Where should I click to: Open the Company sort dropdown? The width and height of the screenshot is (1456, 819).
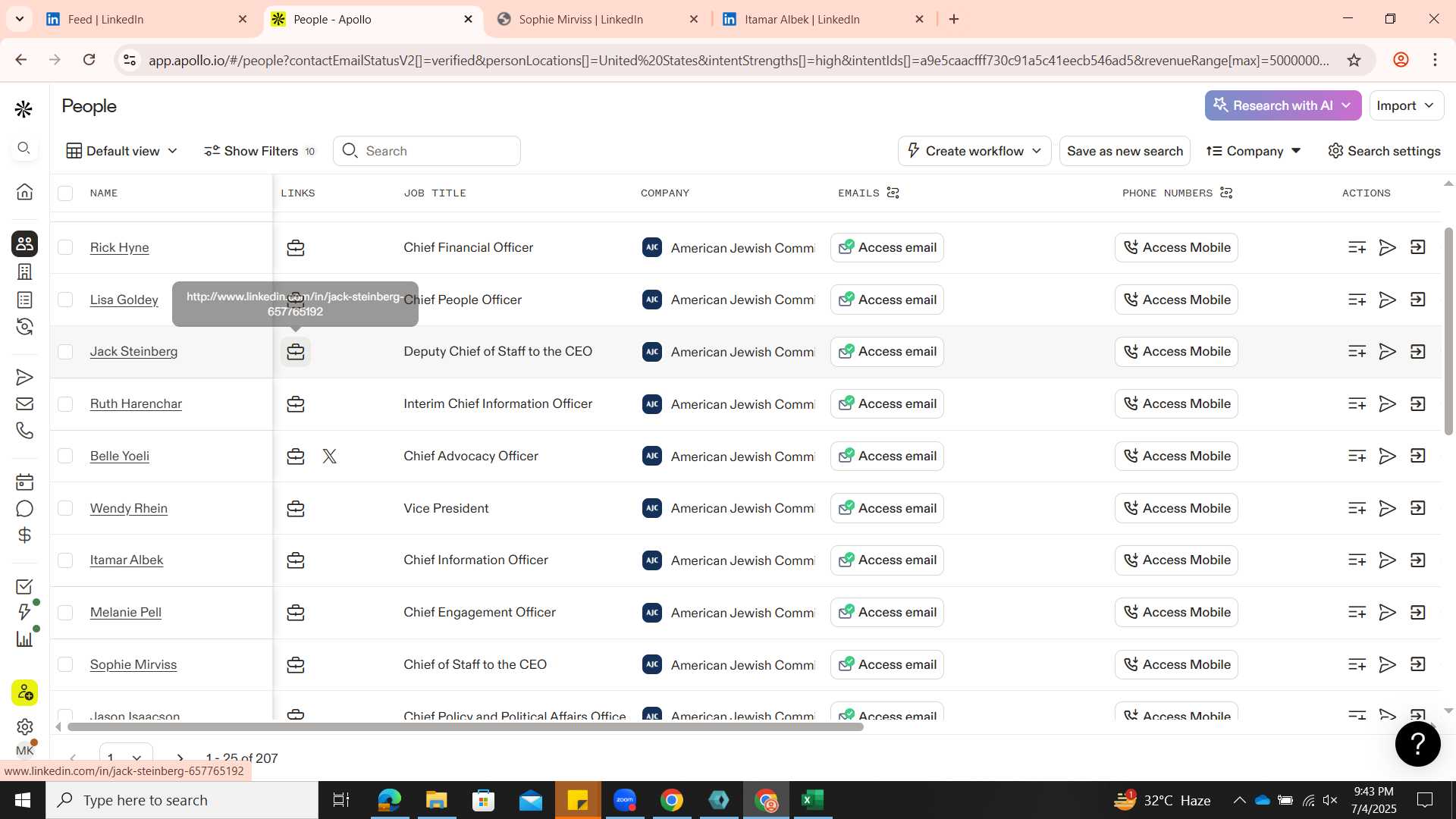[1254, 151]
